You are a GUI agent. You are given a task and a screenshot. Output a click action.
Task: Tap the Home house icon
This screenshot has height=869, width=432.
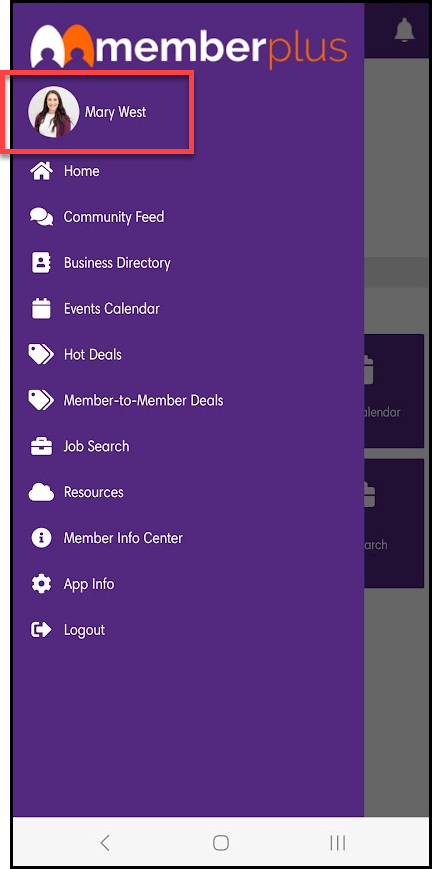coord(42,171)
